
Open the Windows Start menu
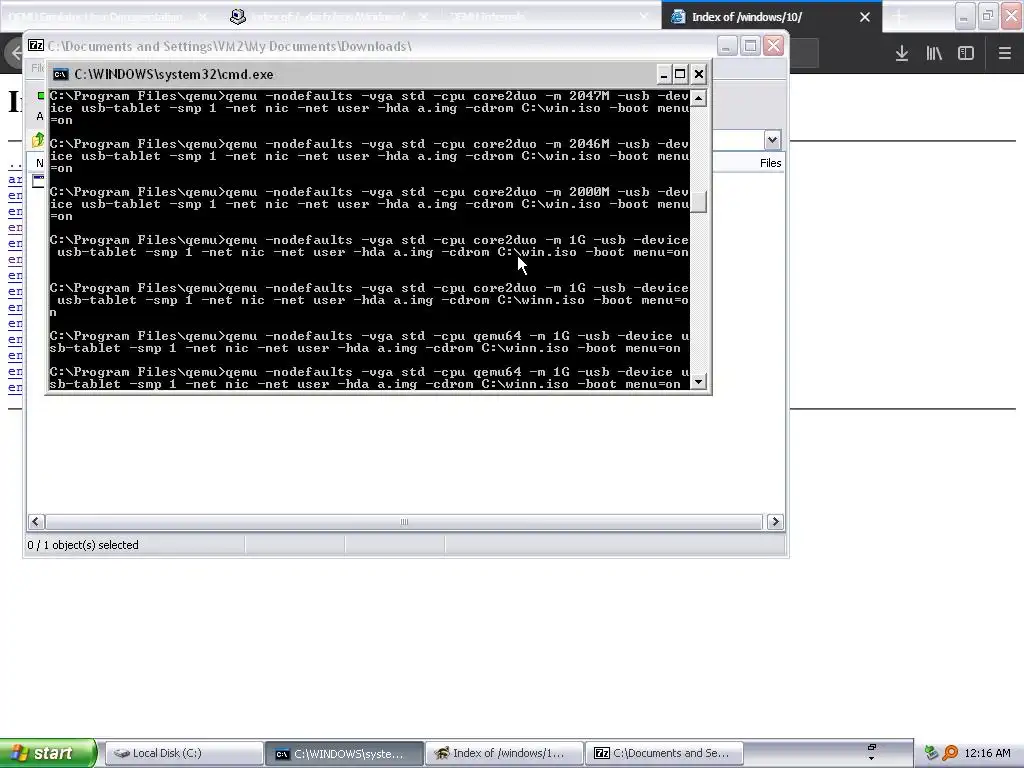coord(48,753)
